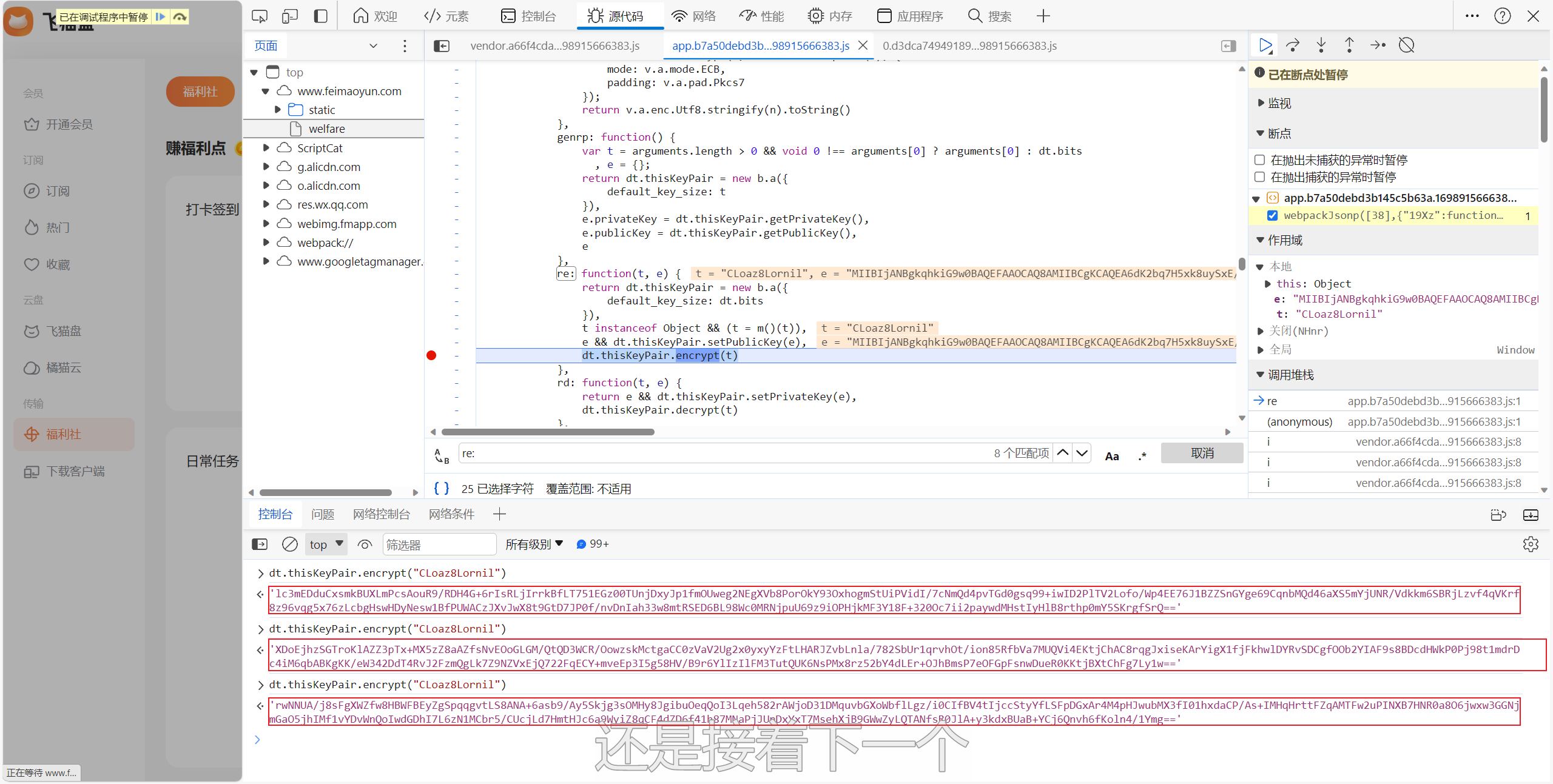Resume script execution in debugger toolbar

tap(1265, 45)
